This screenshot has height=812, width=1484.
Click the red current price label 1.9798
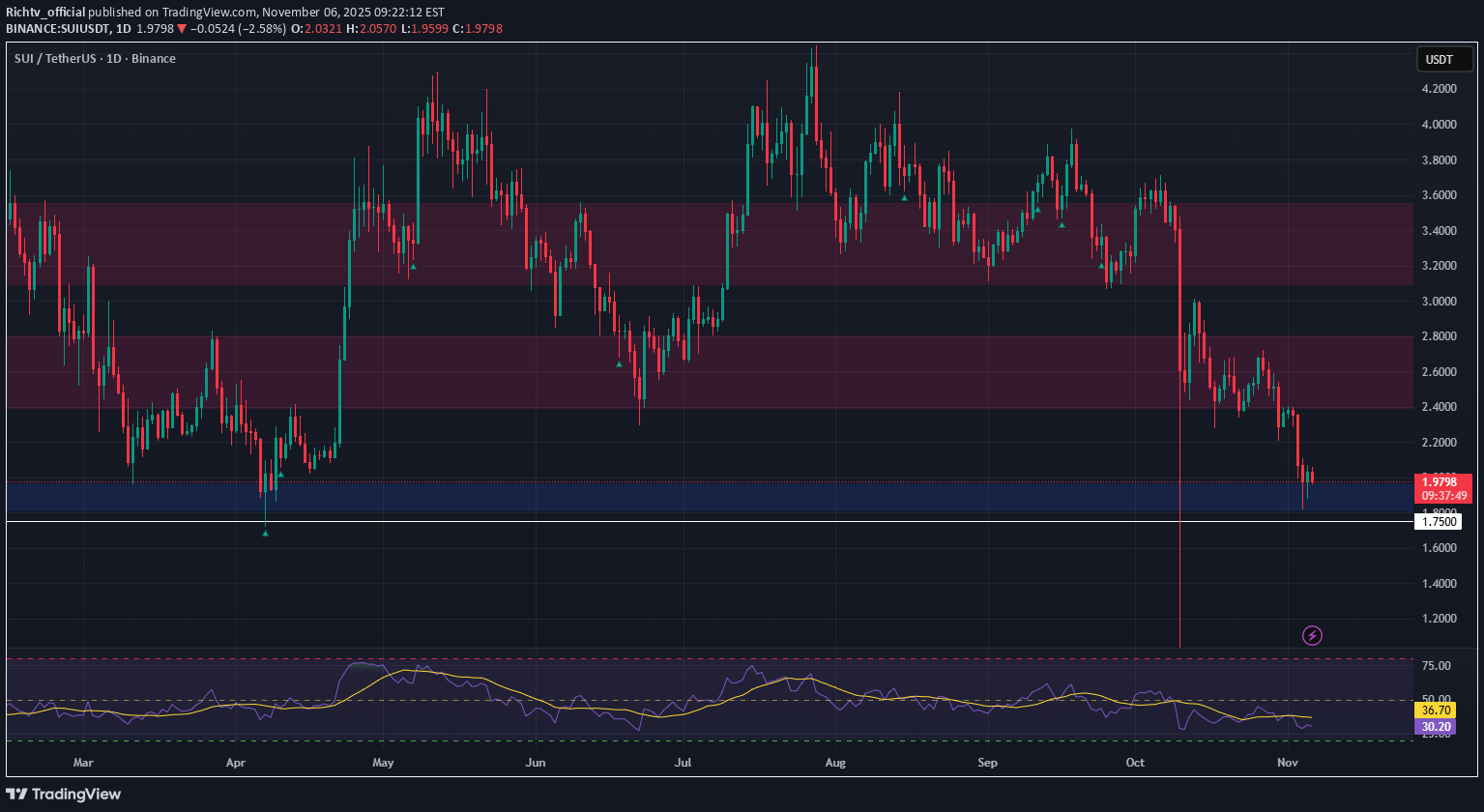coord(1438,480)
